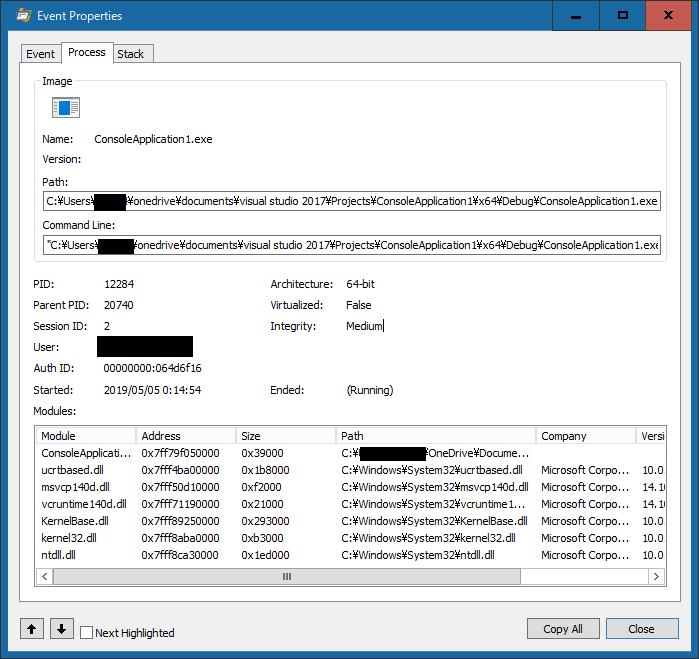The image size is (699, 659).
Task: Click the Size column header
Action: pos(286,436)
